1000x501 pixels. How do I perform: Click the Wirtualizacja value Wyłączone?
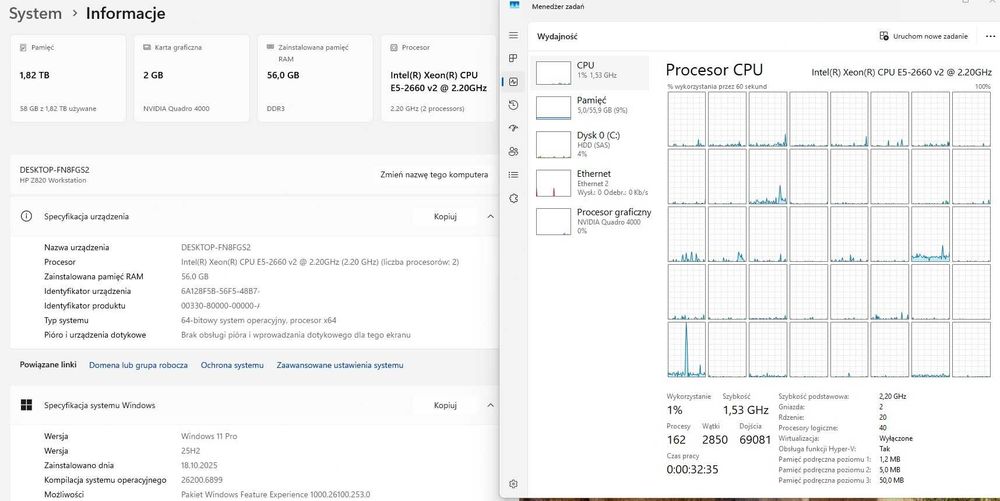point(895,439)
